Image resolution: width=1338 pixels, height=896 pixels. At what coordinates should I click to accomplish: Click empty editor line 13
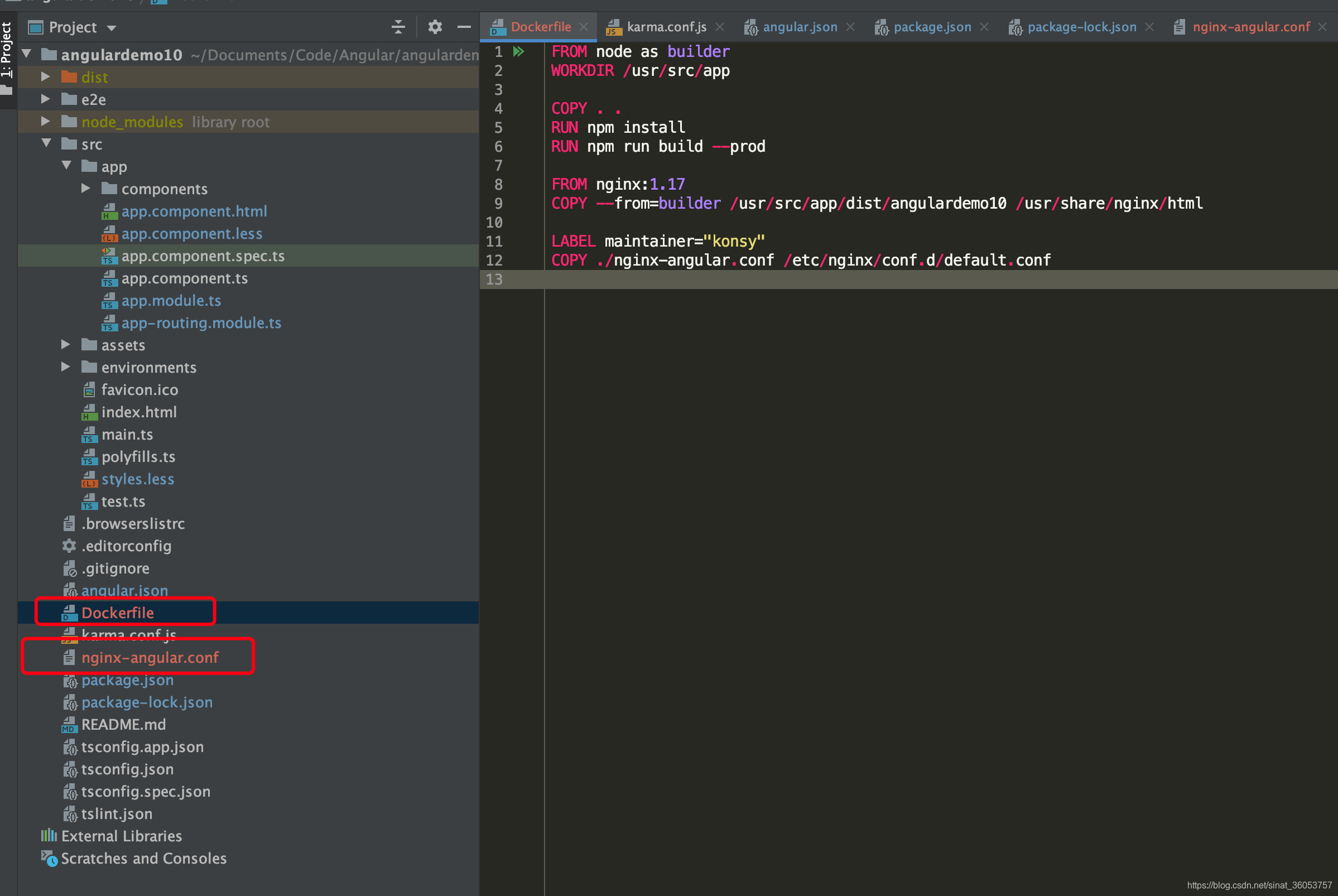(940, 279)
